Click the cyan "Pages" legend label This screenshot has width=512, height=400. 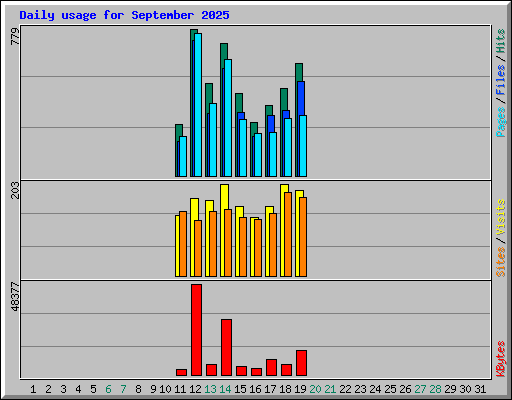[500, 122]
